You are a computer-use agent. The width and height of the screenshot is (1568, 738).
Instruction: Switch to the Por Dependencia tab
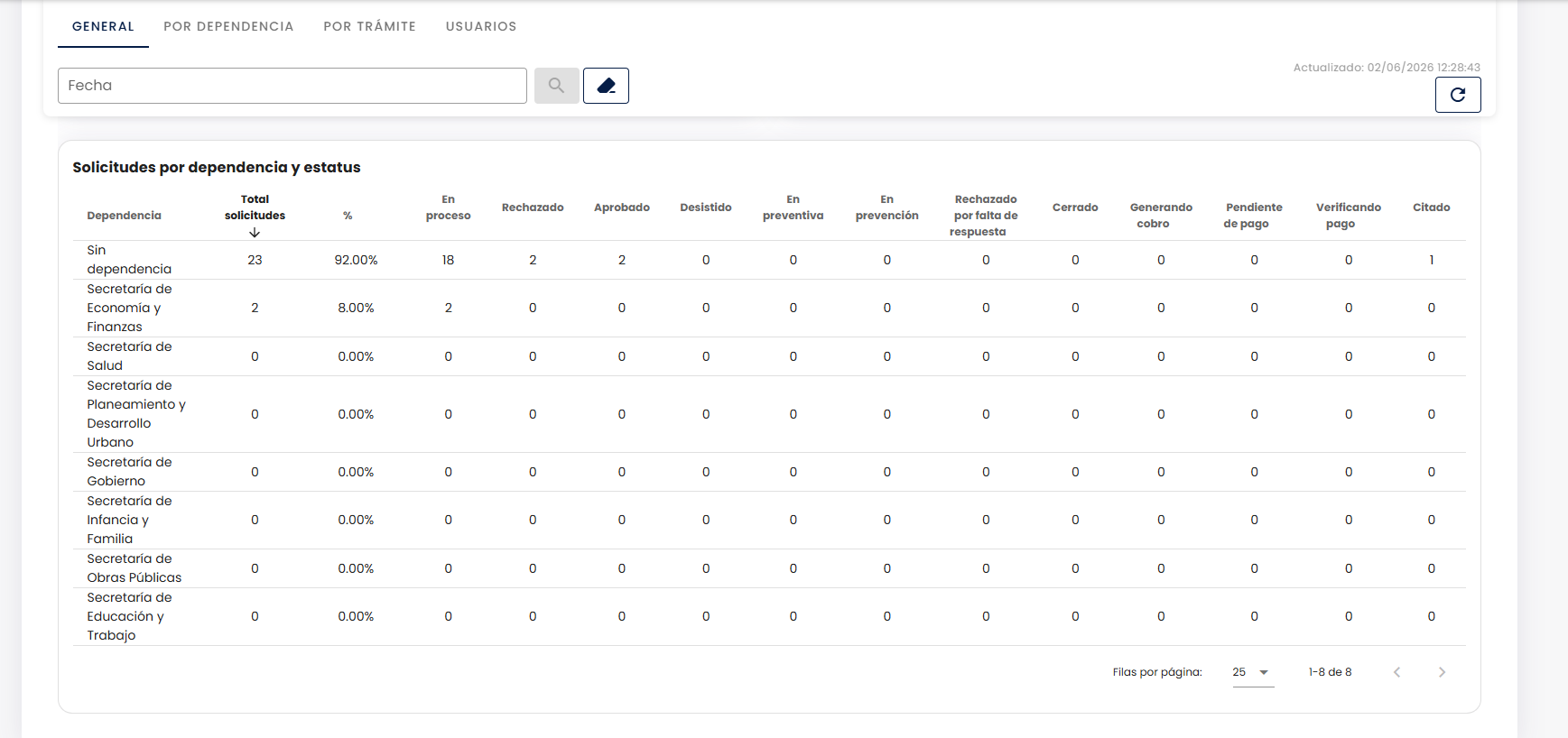coord(228,26)
